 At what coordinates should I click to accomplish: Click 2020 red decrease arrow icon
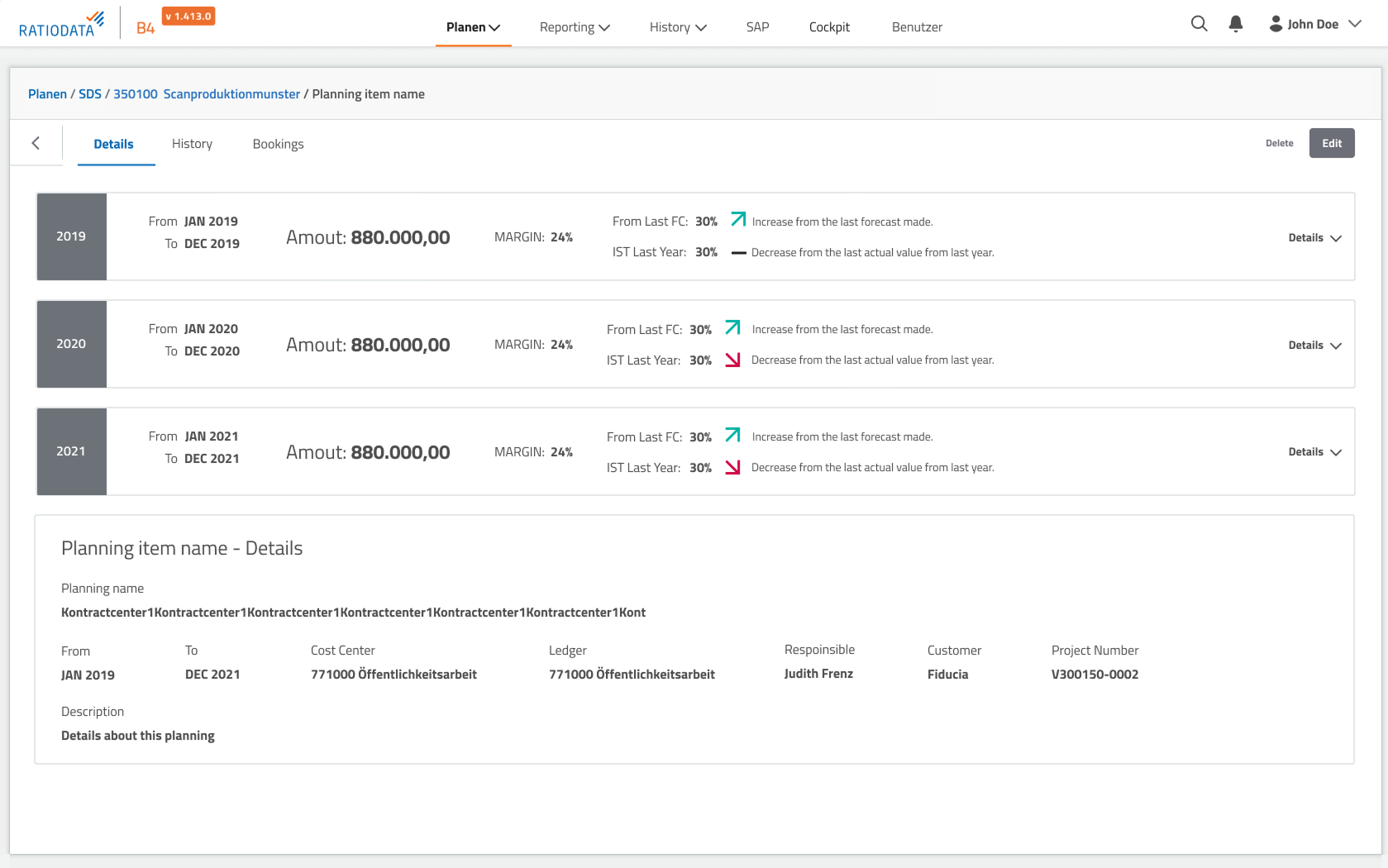click(x=732, y=360)
